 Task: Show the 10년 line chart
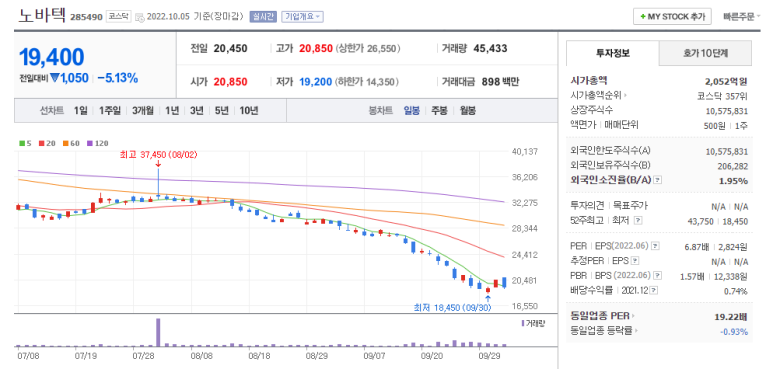pos(248,110)
